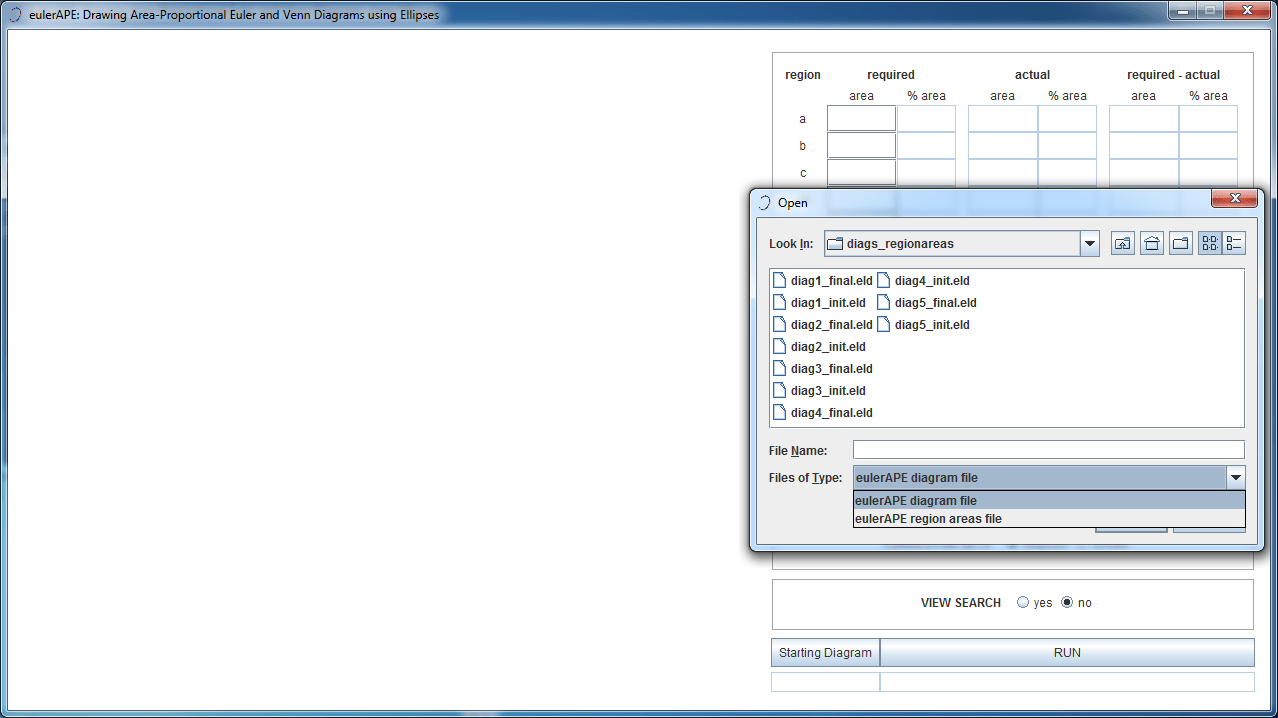The image size is (1278, 718).
Task: Choose eulerAPE diagram file type option
Action: [1049, 501]
